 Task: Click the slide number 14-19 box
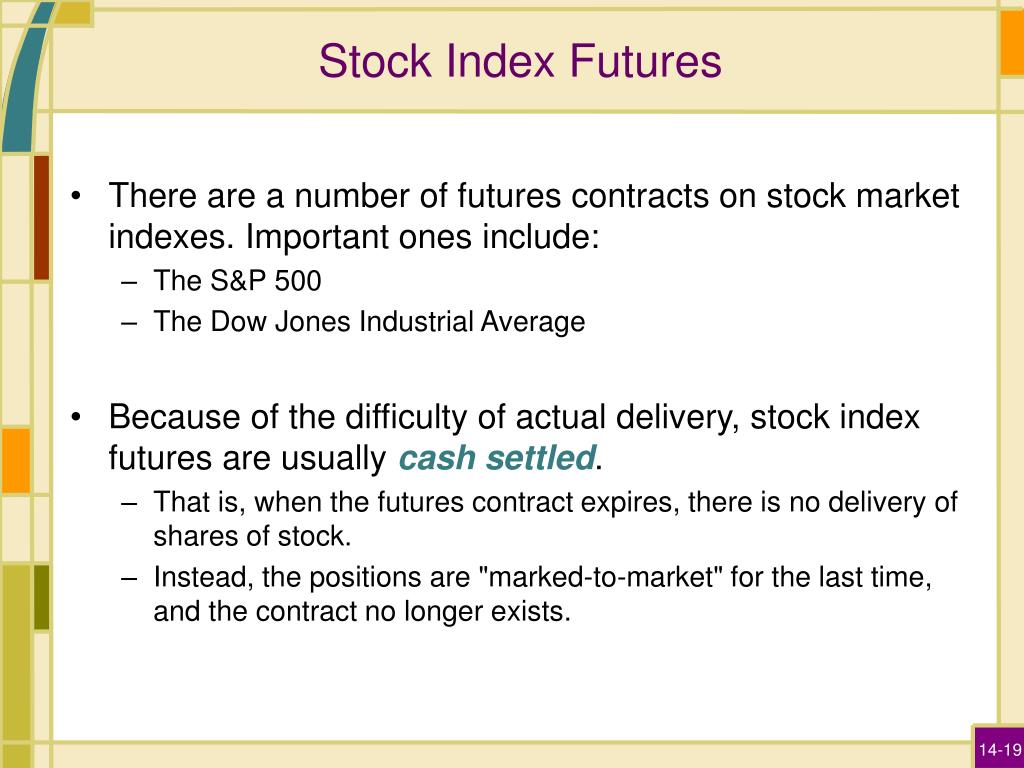point(999,748)
